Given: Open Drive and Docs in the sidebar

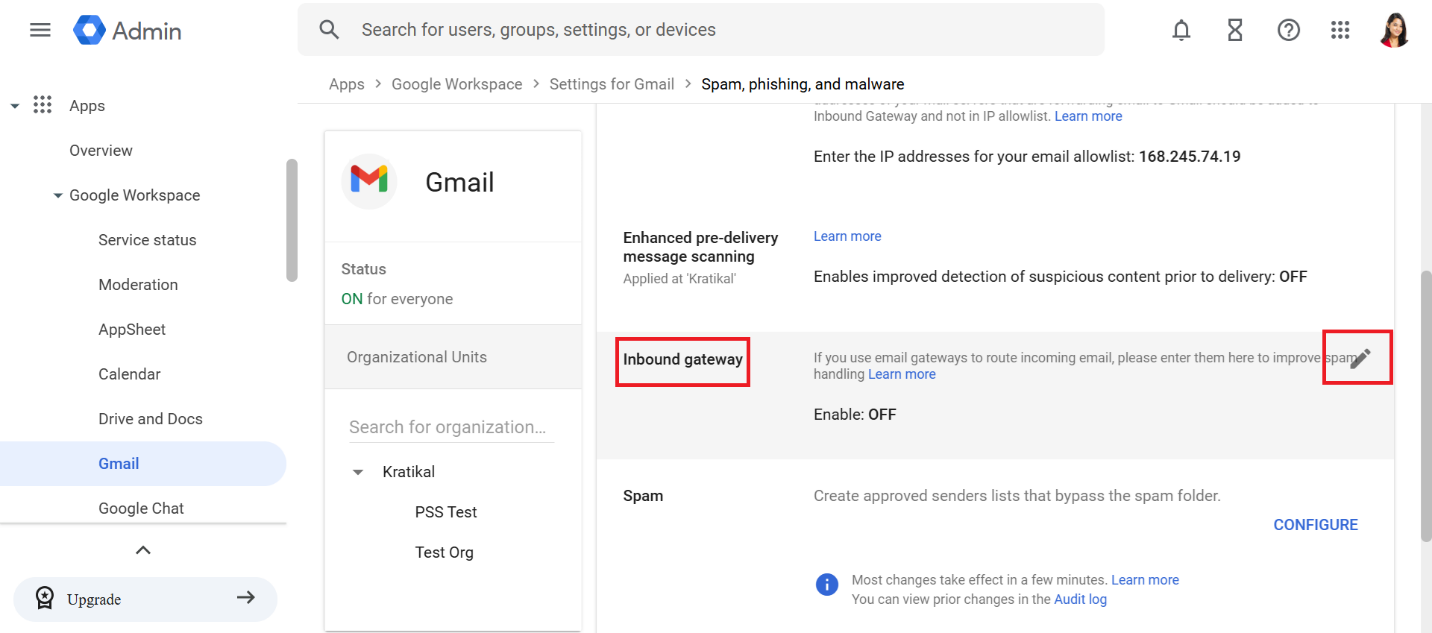Looking at the screenshot, I should pyautogui.click(x=150, y=419).
